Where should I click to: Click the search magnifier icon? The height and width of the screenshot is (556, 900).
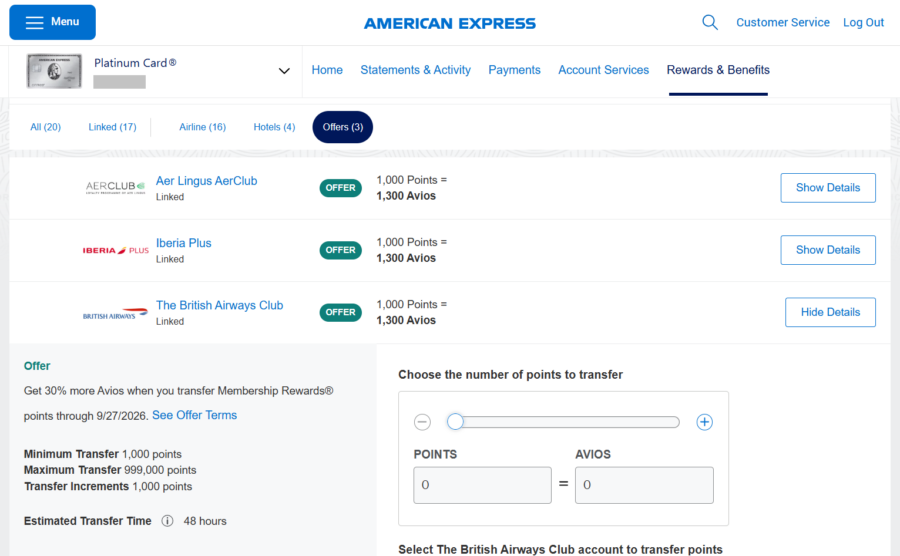[x=709, y=22]
